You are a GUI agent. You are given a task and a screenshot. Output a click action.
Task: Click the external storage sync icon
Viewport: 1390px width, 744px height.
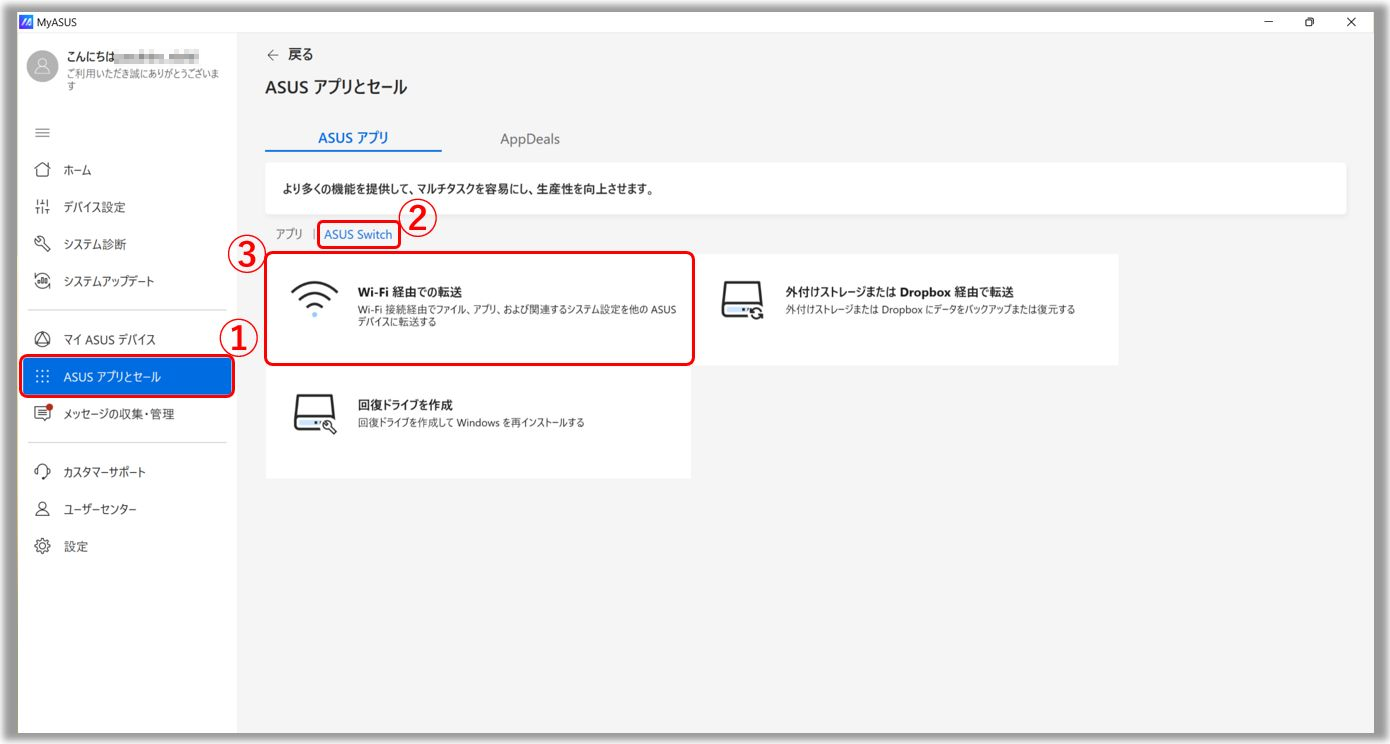tap(743, 301)
